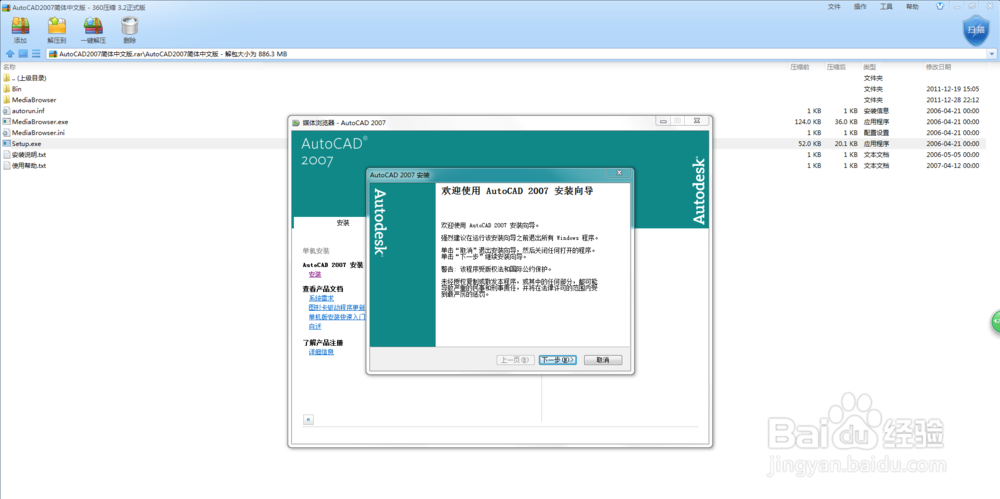This screenshot has width=1000, height=499.
Task: Open the 文件 menu
Action: click(834, 6)
